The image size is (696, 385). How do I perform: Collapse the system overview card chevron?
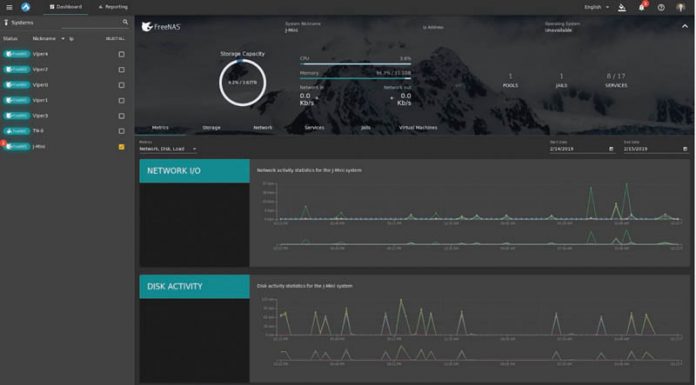685,27
